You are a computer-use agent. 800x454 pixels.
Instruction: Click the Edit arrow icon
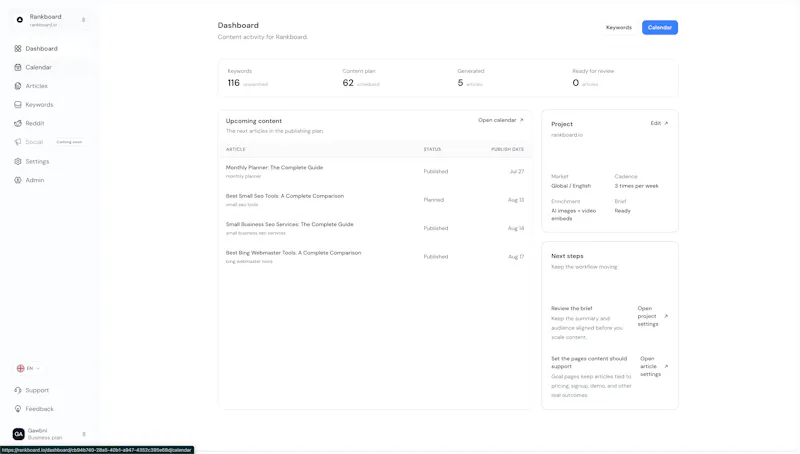point(666,123)
